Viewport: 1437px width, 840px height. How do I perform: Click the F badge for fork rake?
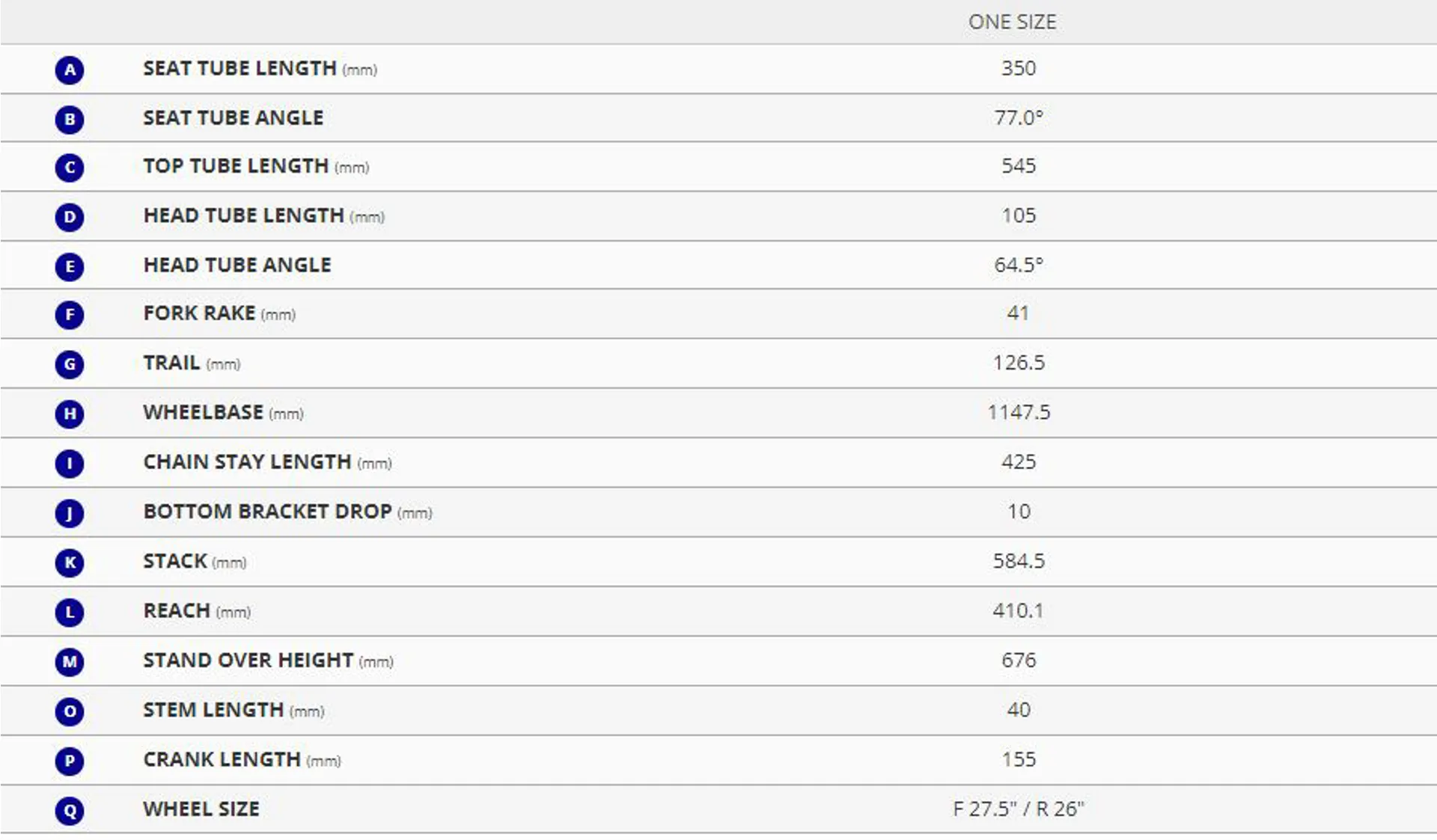pyautogui.click(x=70, y=314)
